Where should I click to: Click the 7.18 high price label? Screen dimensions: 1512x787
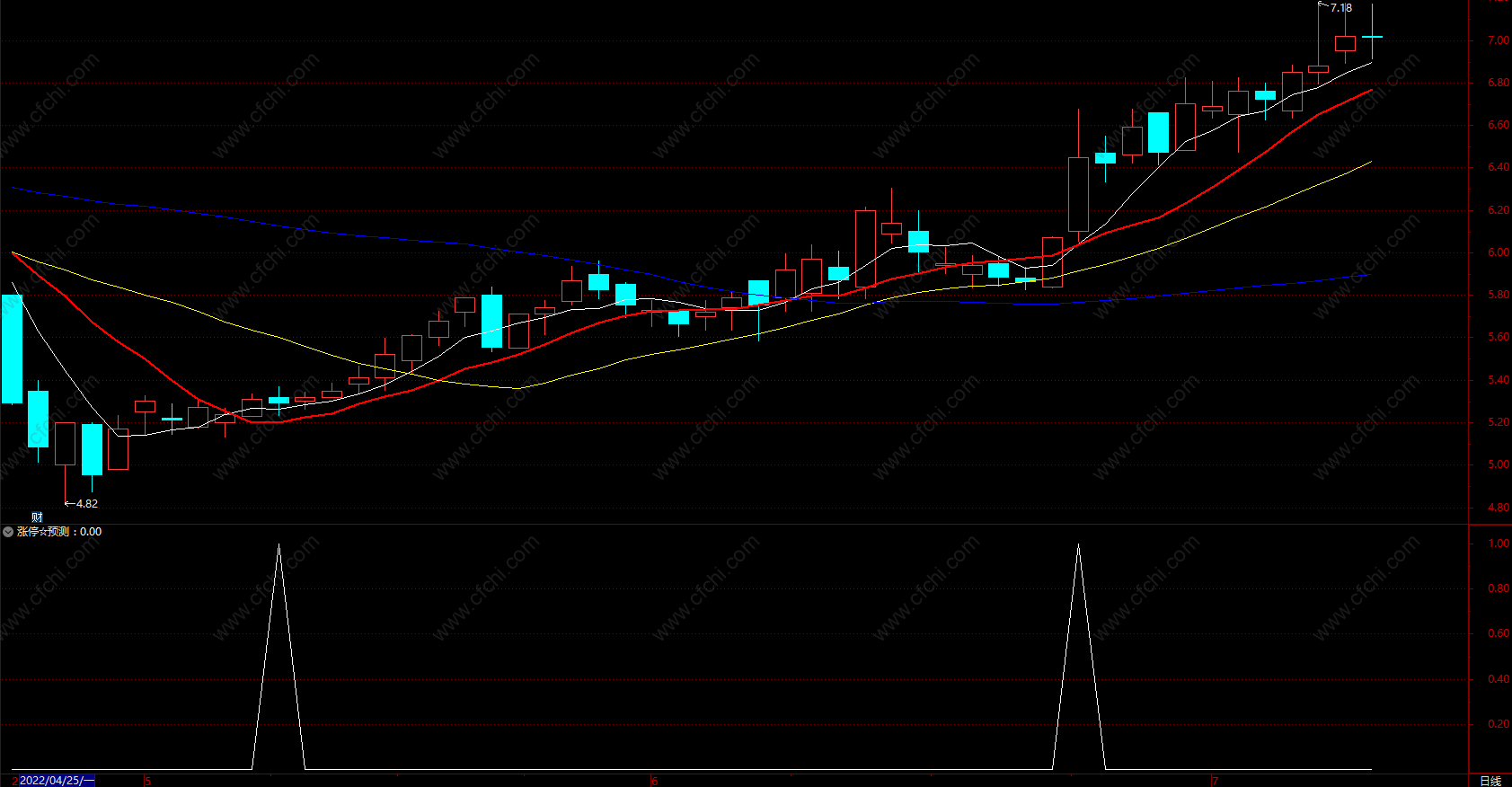pos(1341,8)
